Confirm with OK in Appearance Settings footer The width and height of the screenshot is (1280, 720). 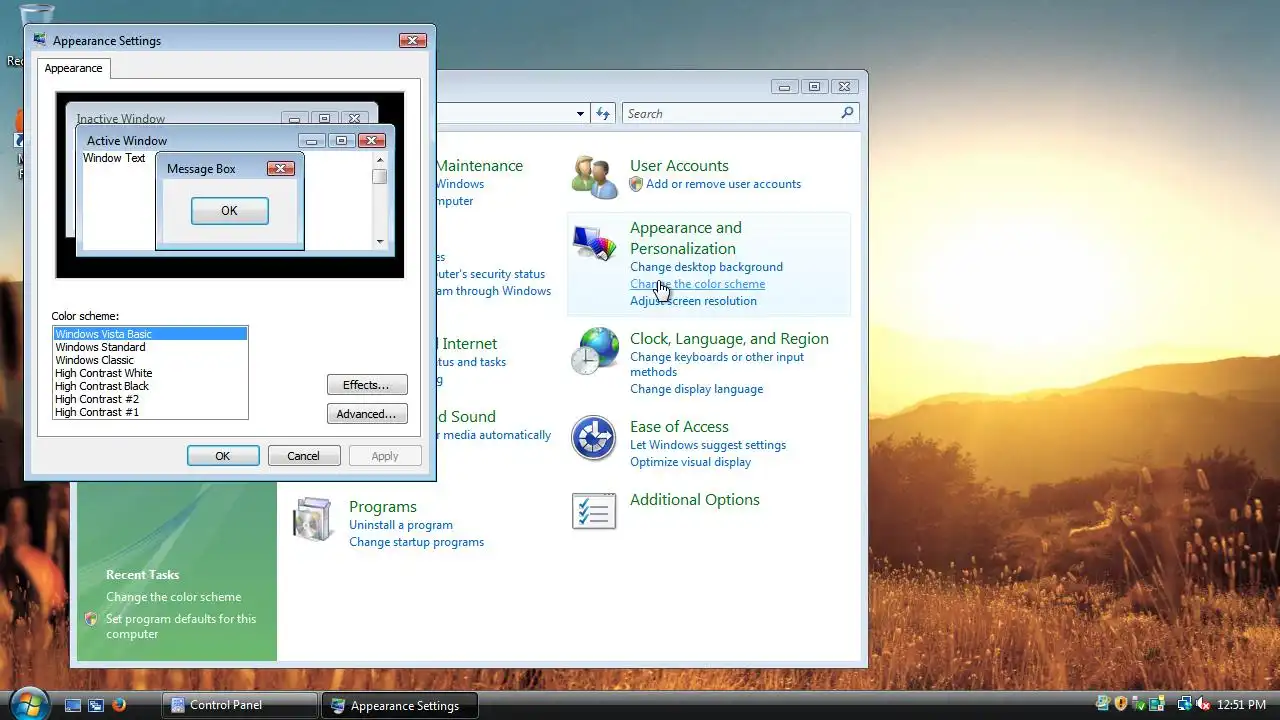(x=223, y=456)
